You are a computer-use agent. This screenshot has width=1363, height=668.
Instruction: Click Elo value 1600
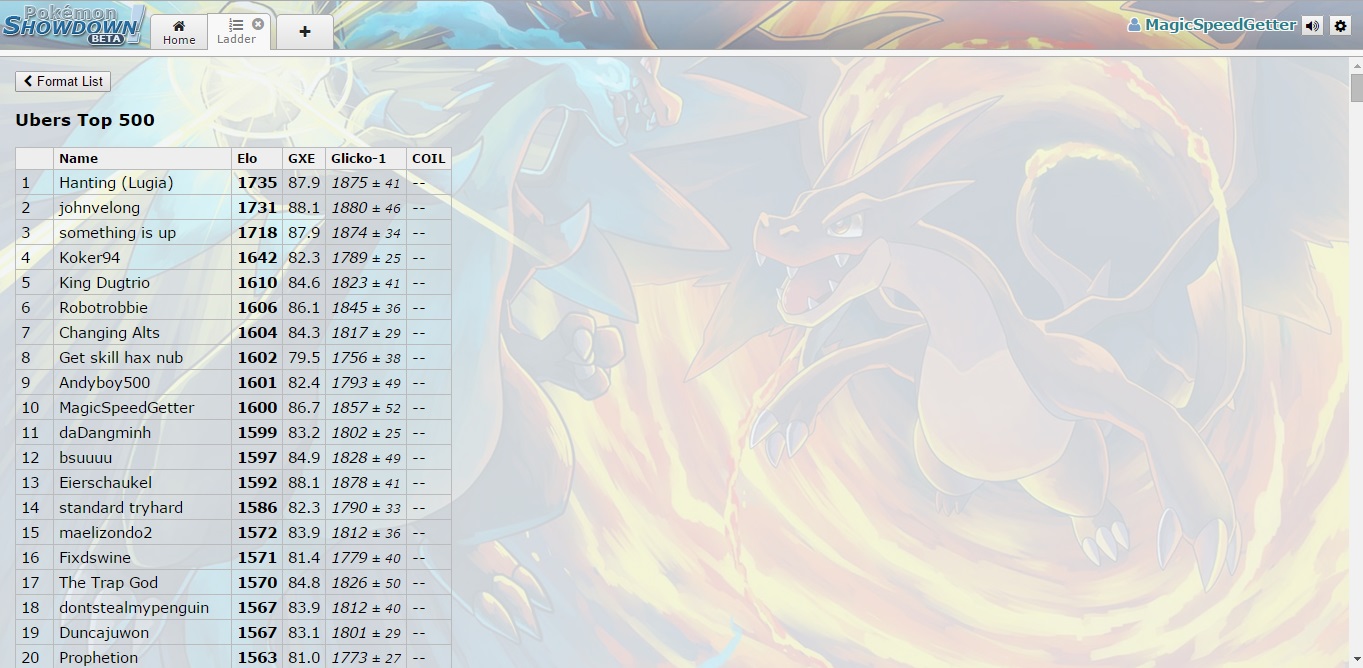tap(257, 408)
